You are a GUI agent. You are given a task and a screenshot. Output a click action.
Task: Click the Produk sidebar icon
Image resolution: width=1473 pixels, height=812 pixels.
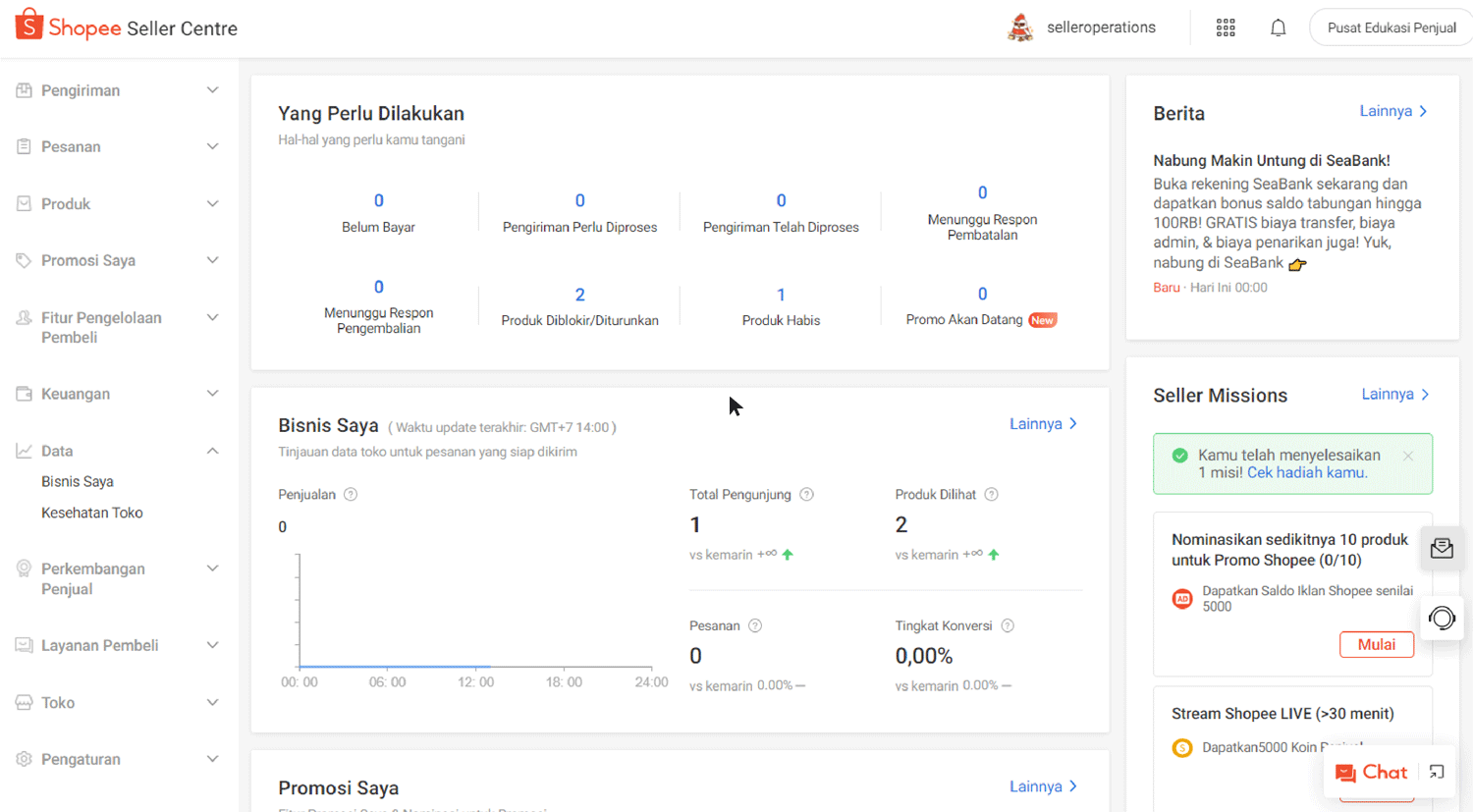pyautogui.click(x=25, y=204)
